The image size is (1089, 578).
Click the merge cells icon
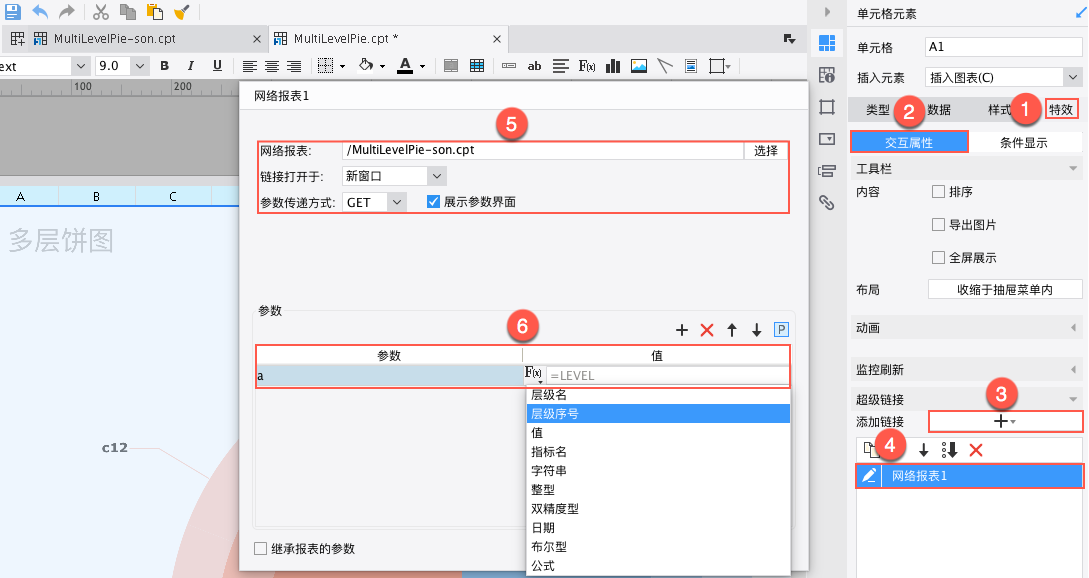point(451,66)
